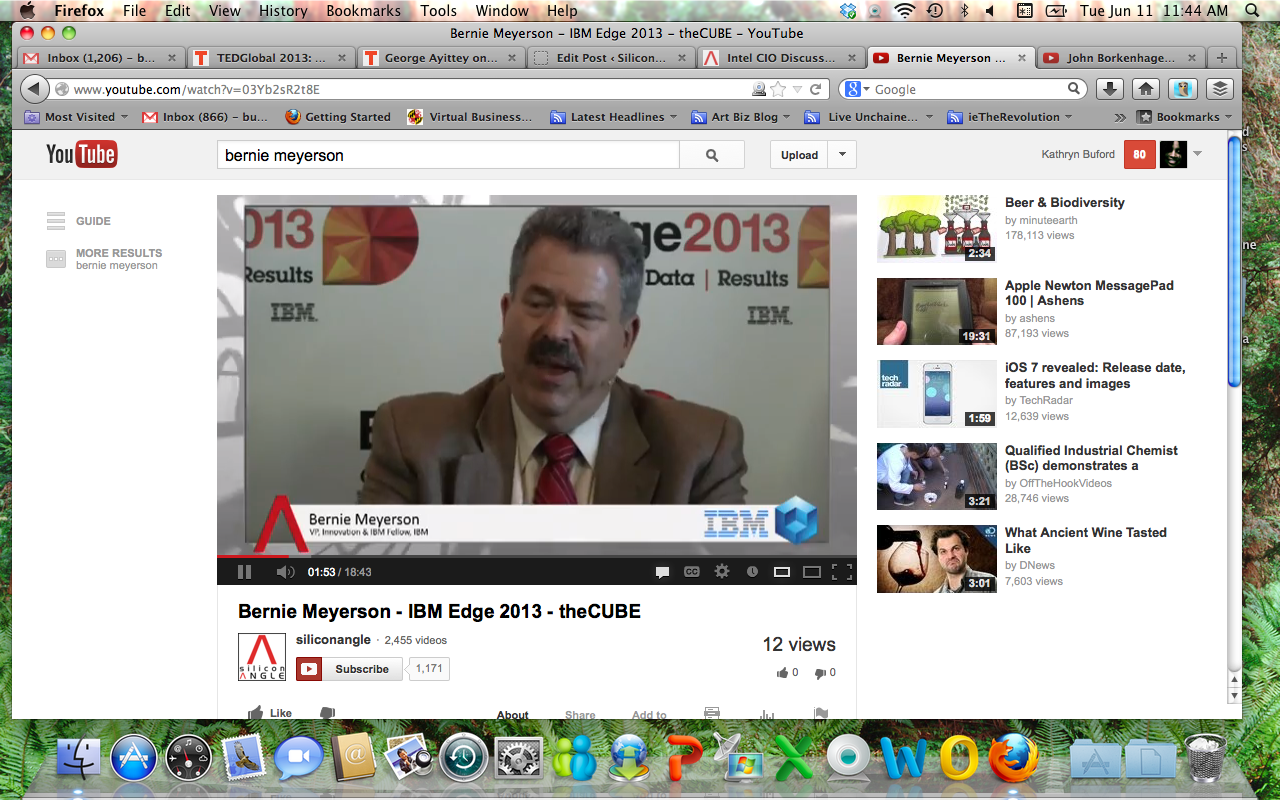The height and width of the screenshot is (800, 1280).
Task: Open the URL history dropdown arrow
Action: (797, 89)
